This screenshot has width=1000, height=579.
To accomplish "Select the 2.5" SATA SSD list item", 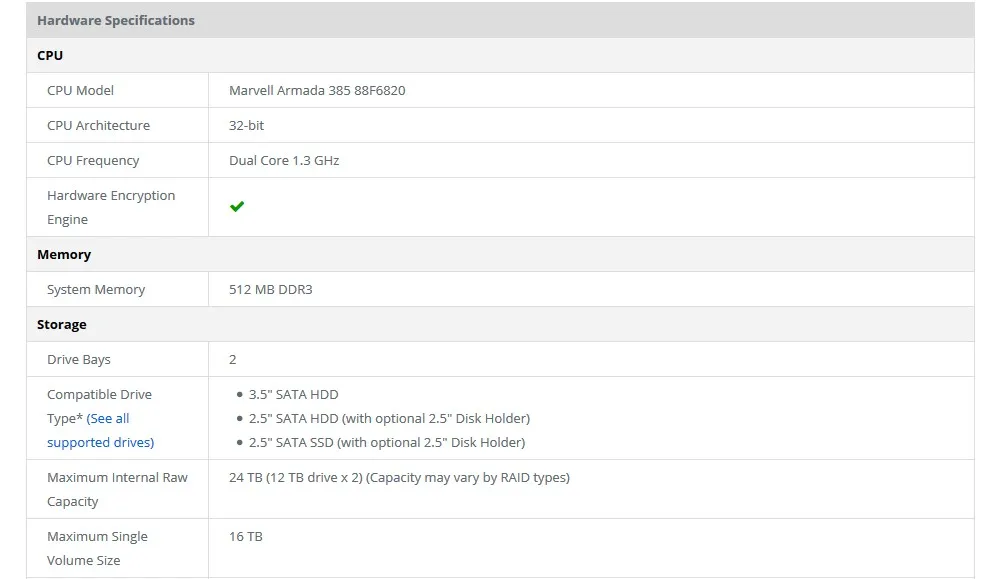I will (x=386, y=442).
